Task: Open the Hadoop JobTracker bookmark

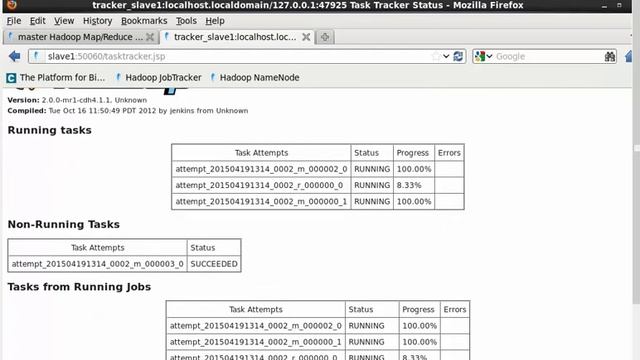Action: click(x=158, y=78)
